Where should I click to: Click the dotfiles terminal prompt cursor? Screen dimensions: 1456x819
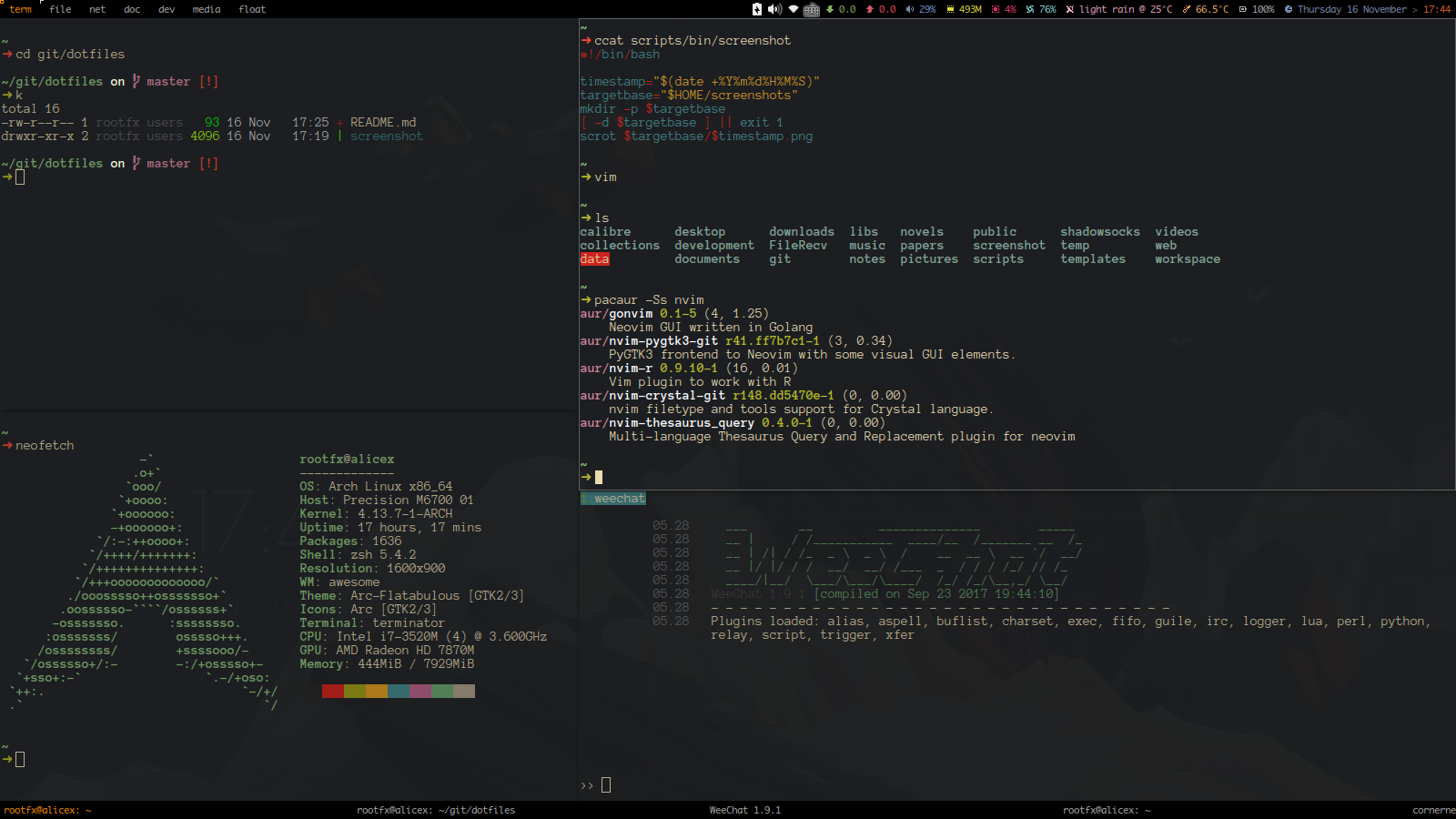pyautogui.click(x=20, y=177)
